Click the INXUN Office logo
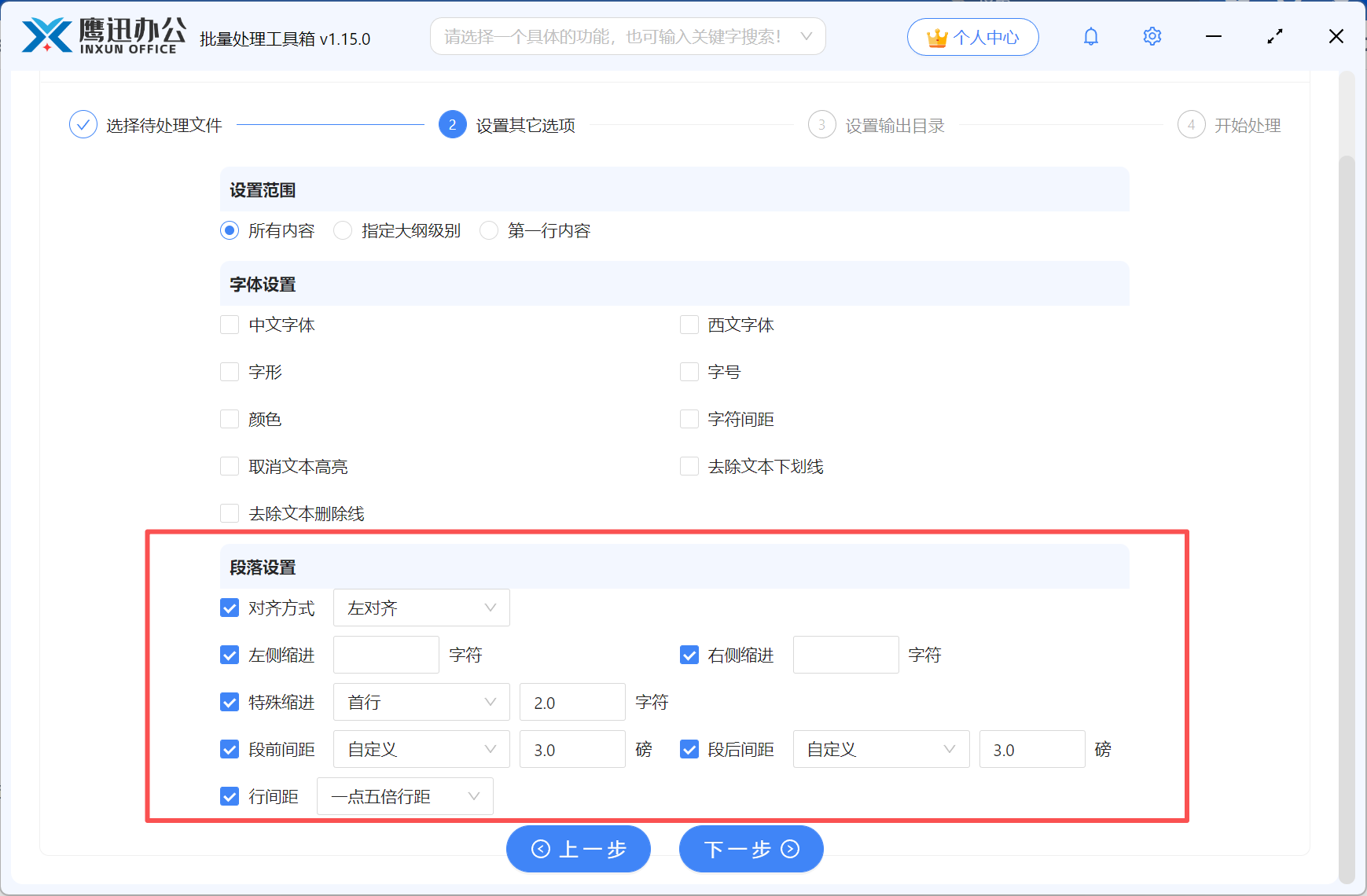 [x=103, y=36]
